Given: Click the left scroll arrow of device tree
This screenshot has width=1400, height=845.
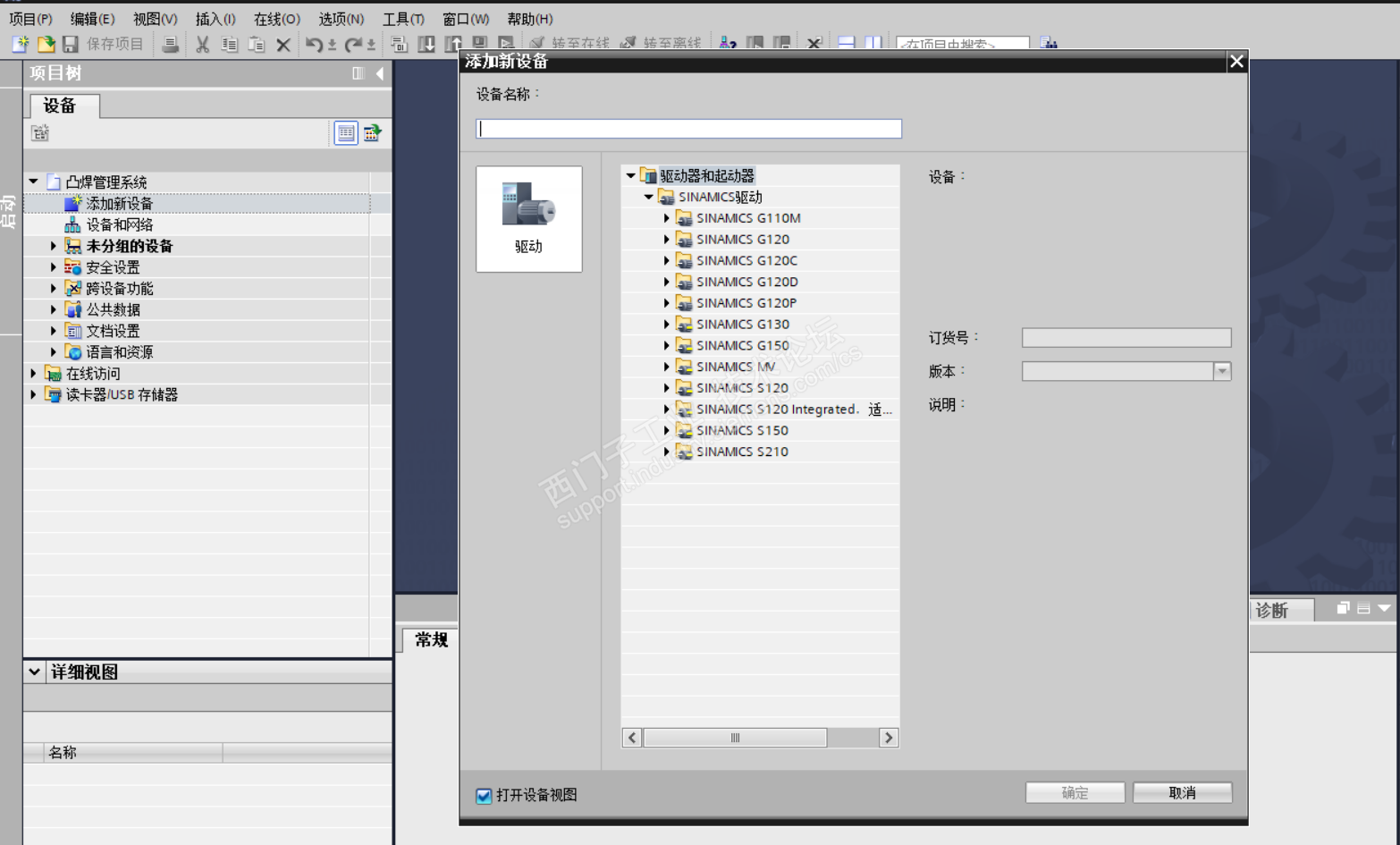Looking at the screenshot, I should pyautogui.click(x=632, y=738).
